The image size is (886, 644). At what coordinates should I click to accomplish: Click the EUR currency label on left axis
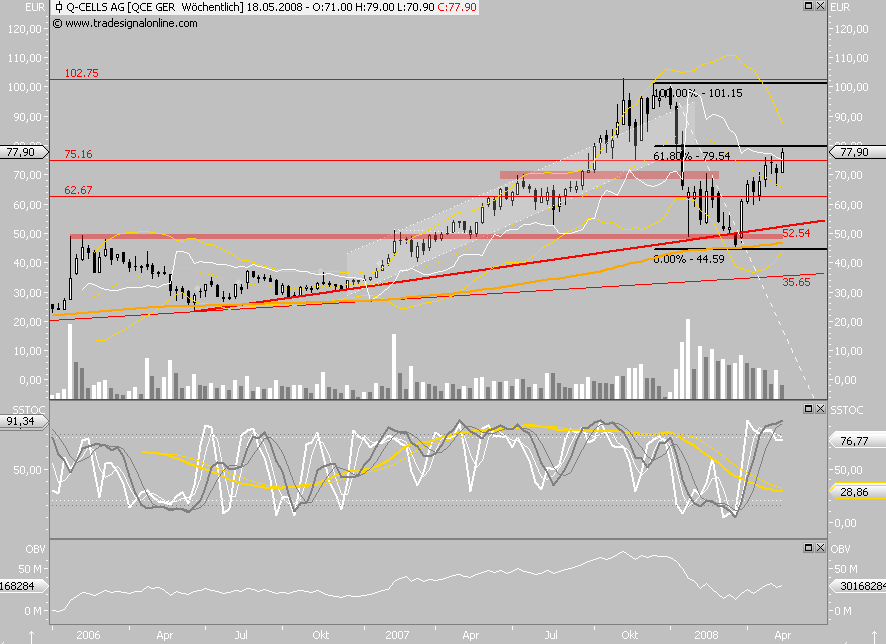[x=35, y=7]
